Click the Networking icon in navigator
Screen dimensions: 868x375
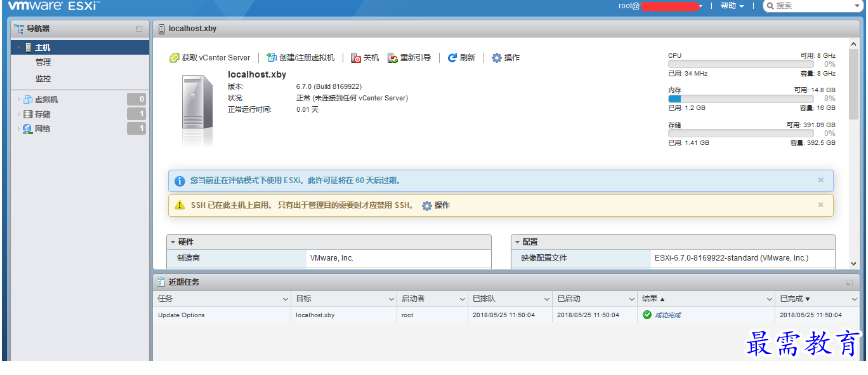pyautogui.click(x=28, y=129)
